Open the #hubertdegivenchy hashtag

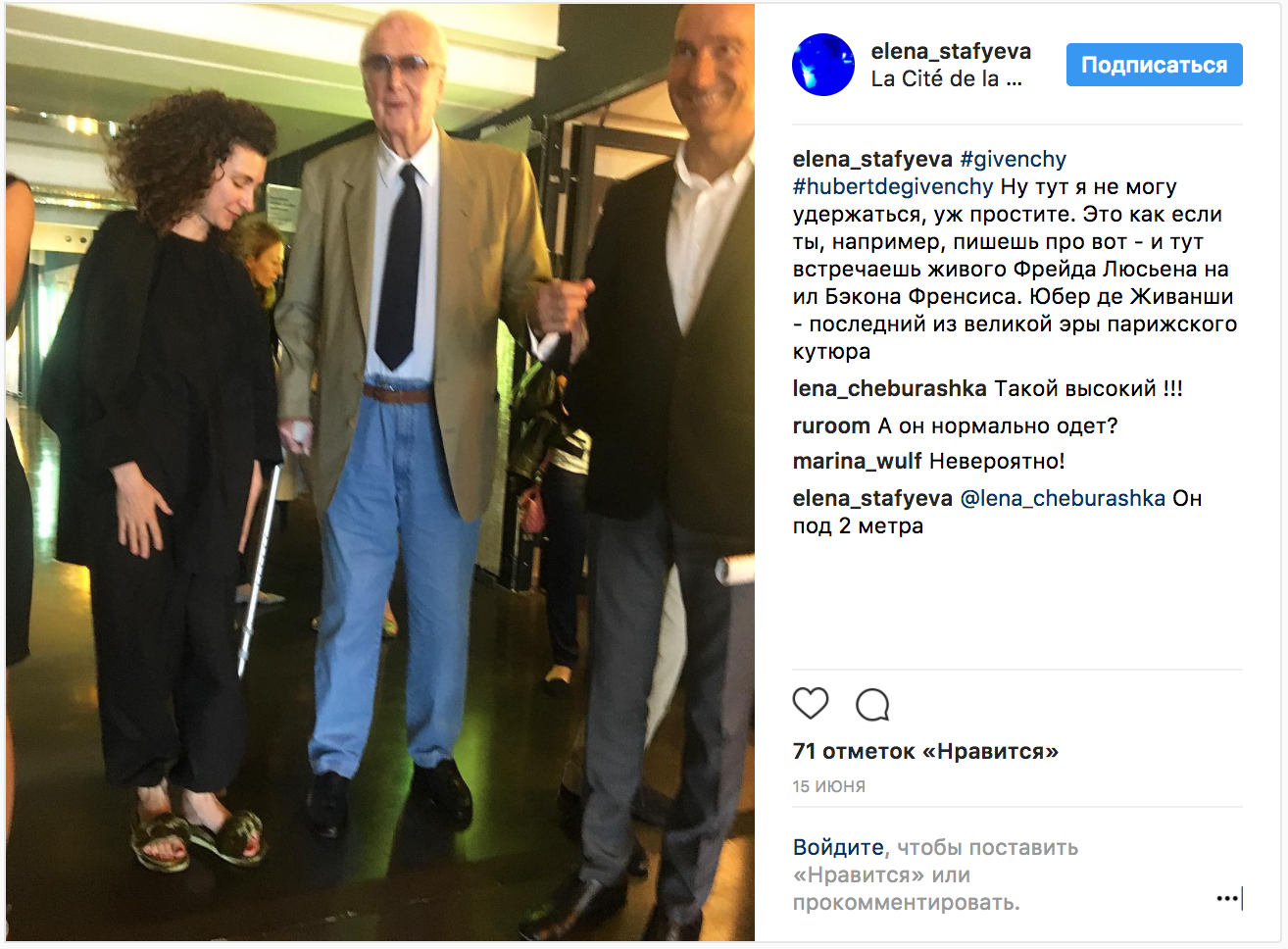pyautogui.click(x=893, y=186)
